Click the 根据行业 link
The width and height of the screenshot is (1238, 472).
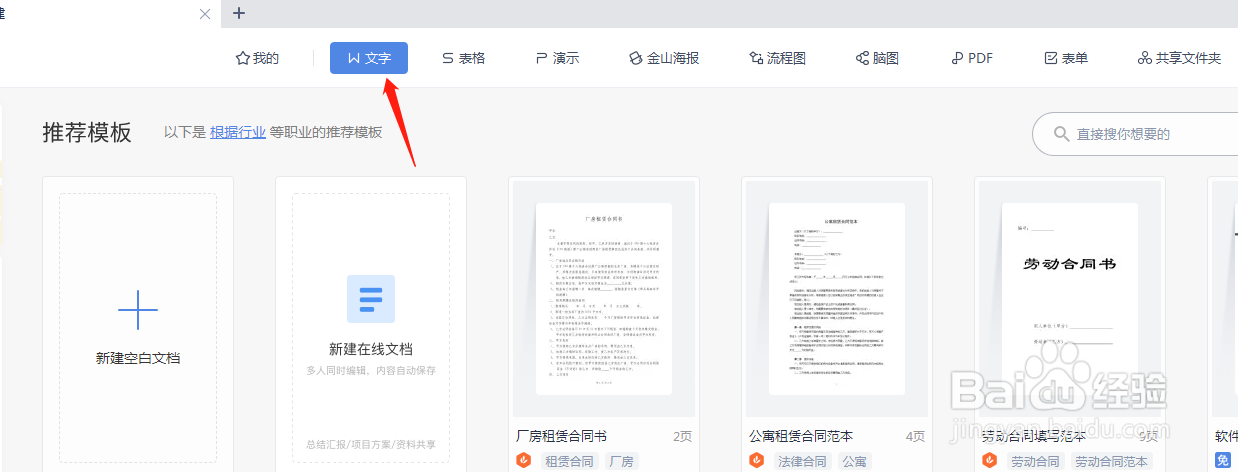238,132
